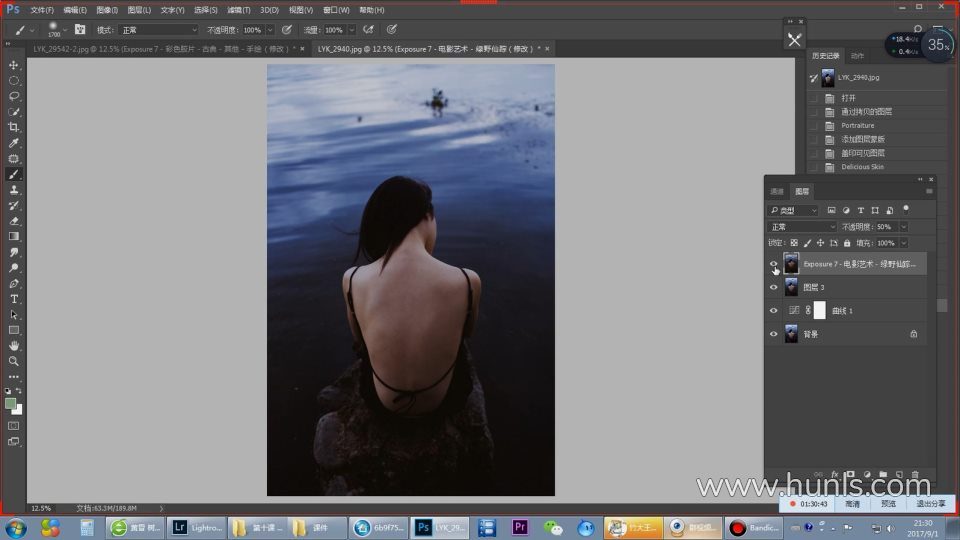Open brush preset picker arrow
The width and height of the screenshot is (960, 540).
coord(65,29)
